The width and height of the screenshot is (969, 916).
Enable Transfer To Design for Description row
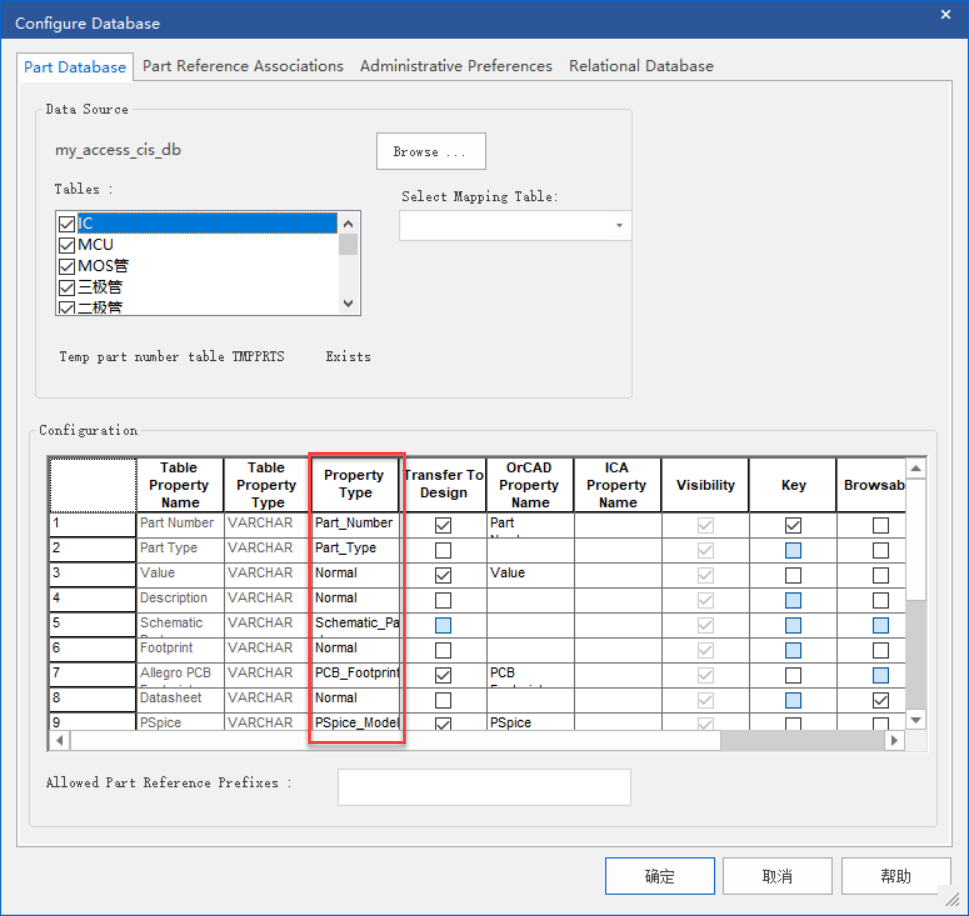[x=443, y=600]
